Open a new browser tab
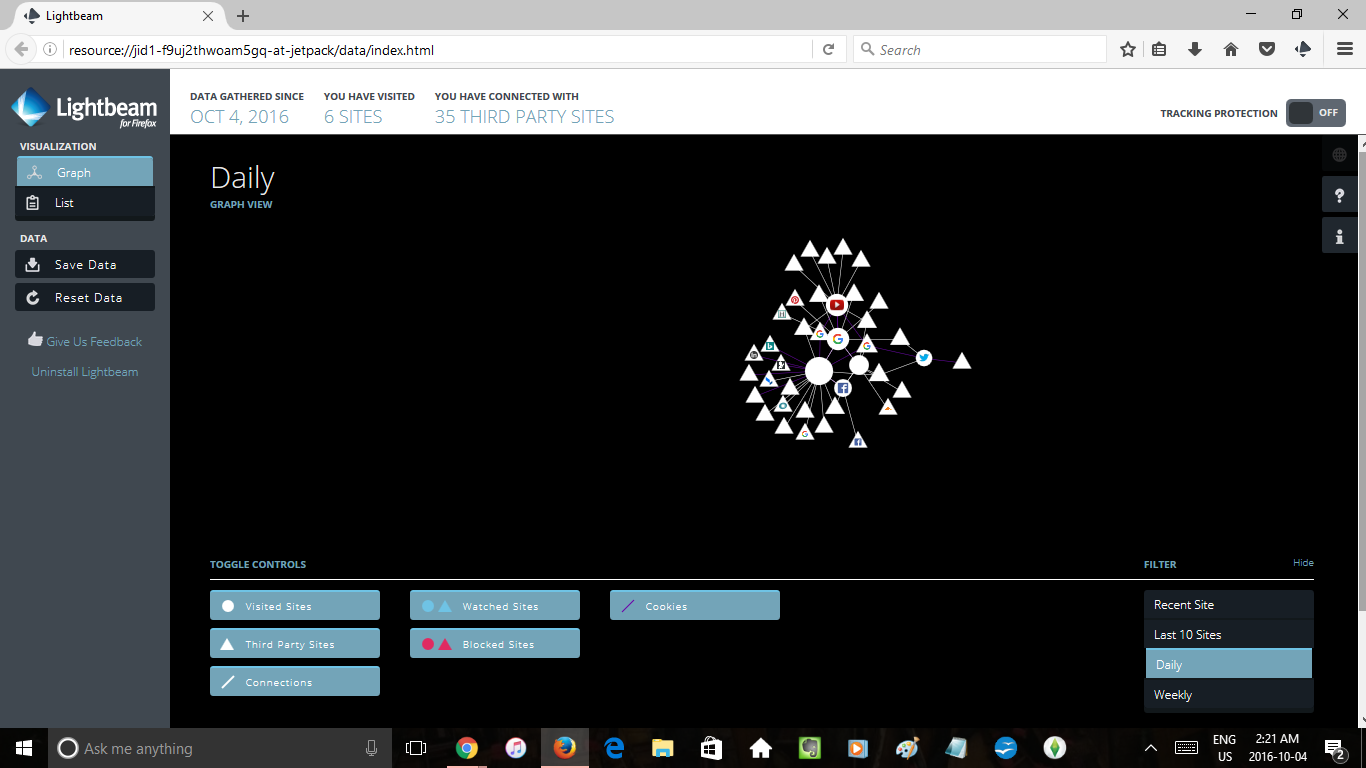The image size is (1366, 768). pos(243,16)
